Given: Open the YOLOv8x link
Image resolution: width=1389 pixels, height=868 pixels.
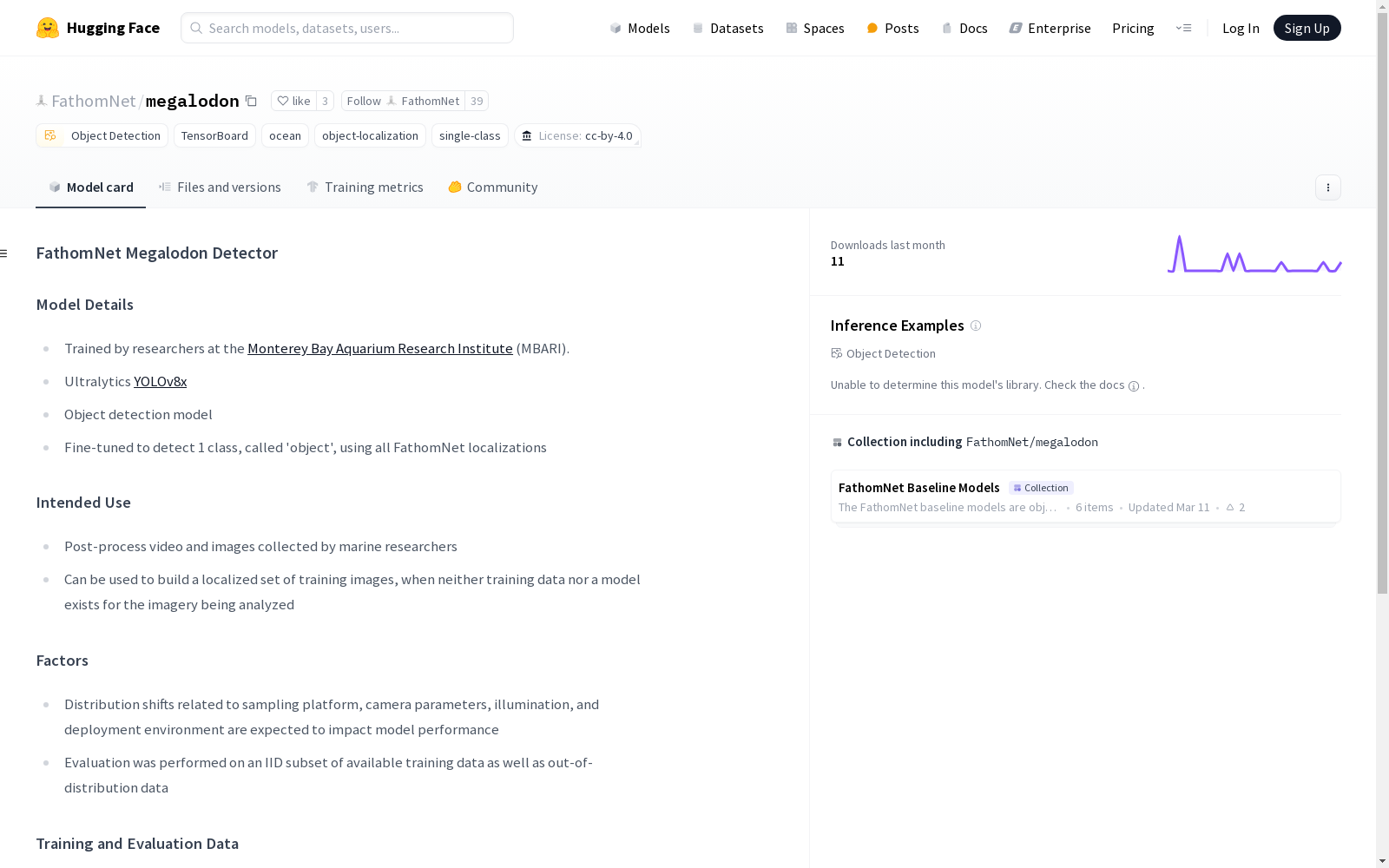Looking at the screenshot, I should point(161,382).
